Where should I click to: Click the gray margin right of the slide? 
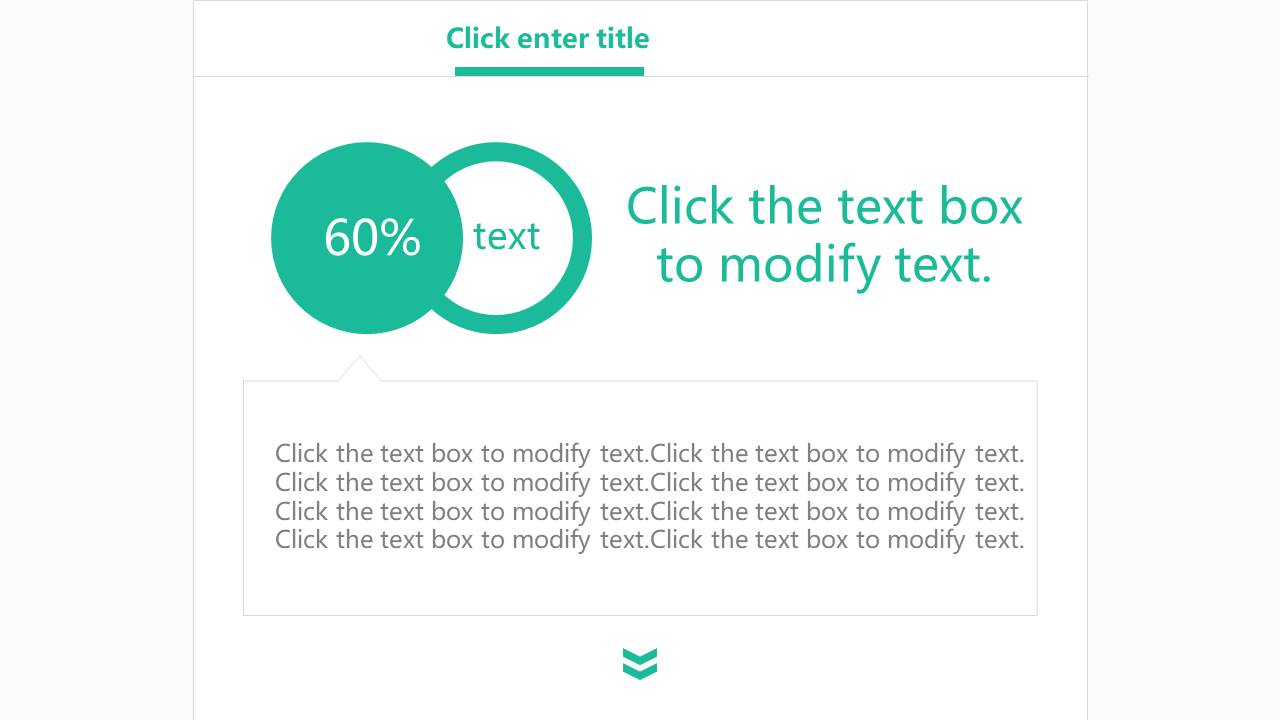click(1183, 360)
